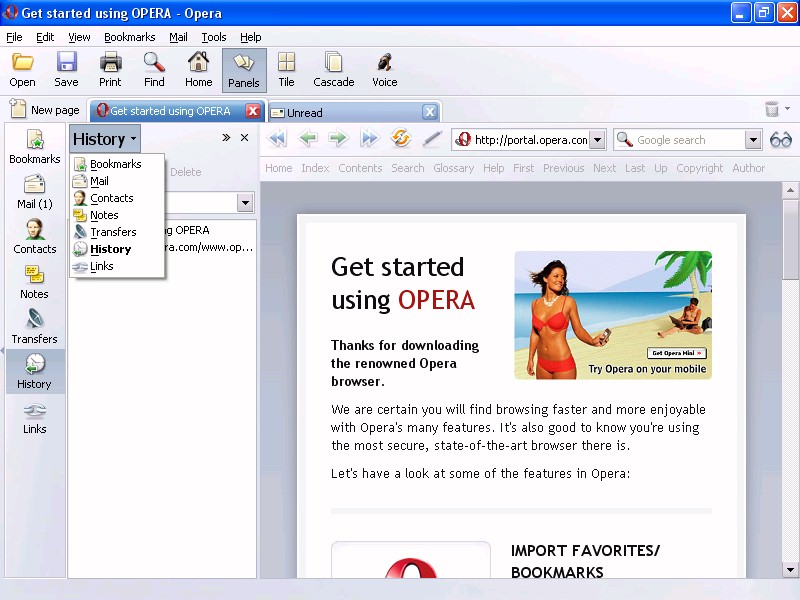Screen dimensions: 800x600
Task: Click the glasses view icon
Action: coord(780,140)
